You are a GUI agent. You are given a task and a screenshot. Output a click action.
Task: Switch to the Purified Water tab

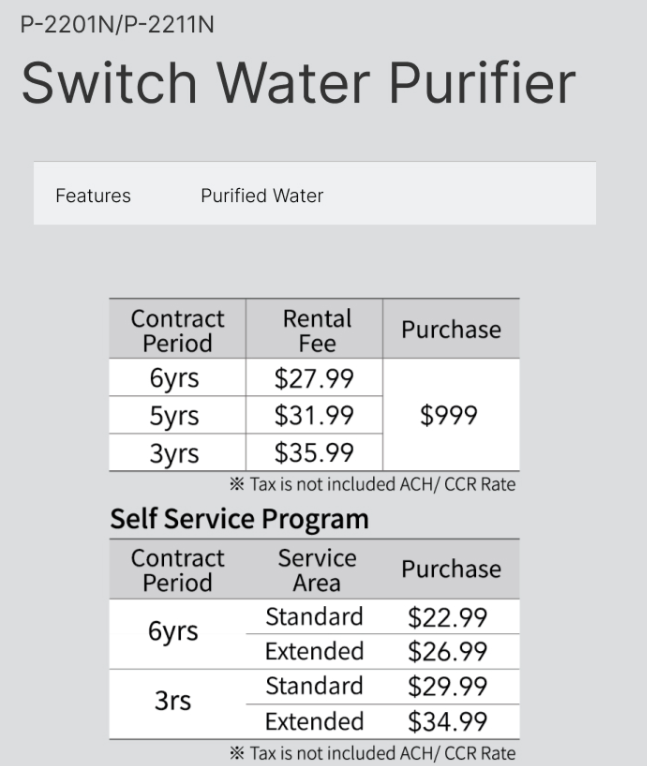coord(262,195)
